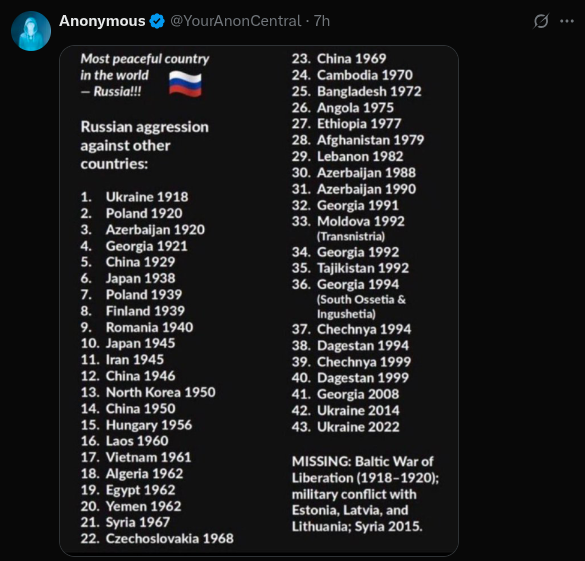Click the 7h post timestamp
Screen dimensions: 585x561
322,21
